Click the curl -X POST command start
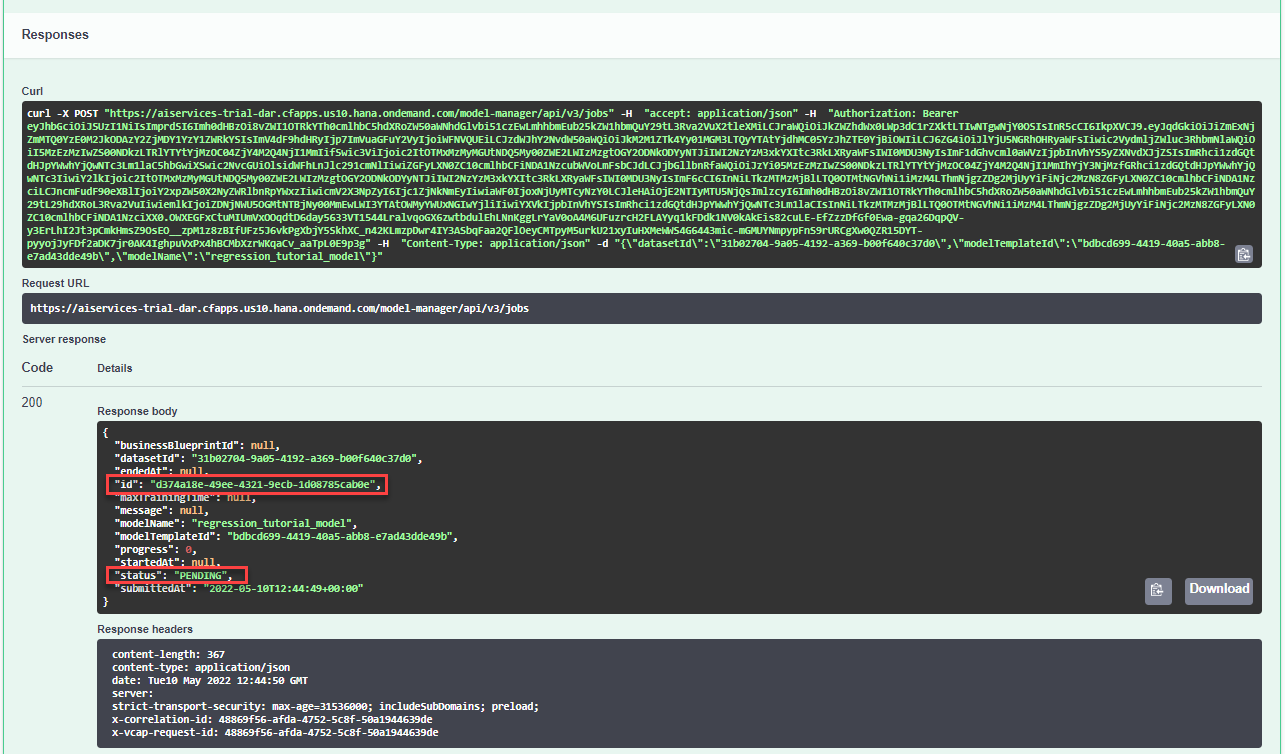1285x754 pixels. [x=63, y=114]
